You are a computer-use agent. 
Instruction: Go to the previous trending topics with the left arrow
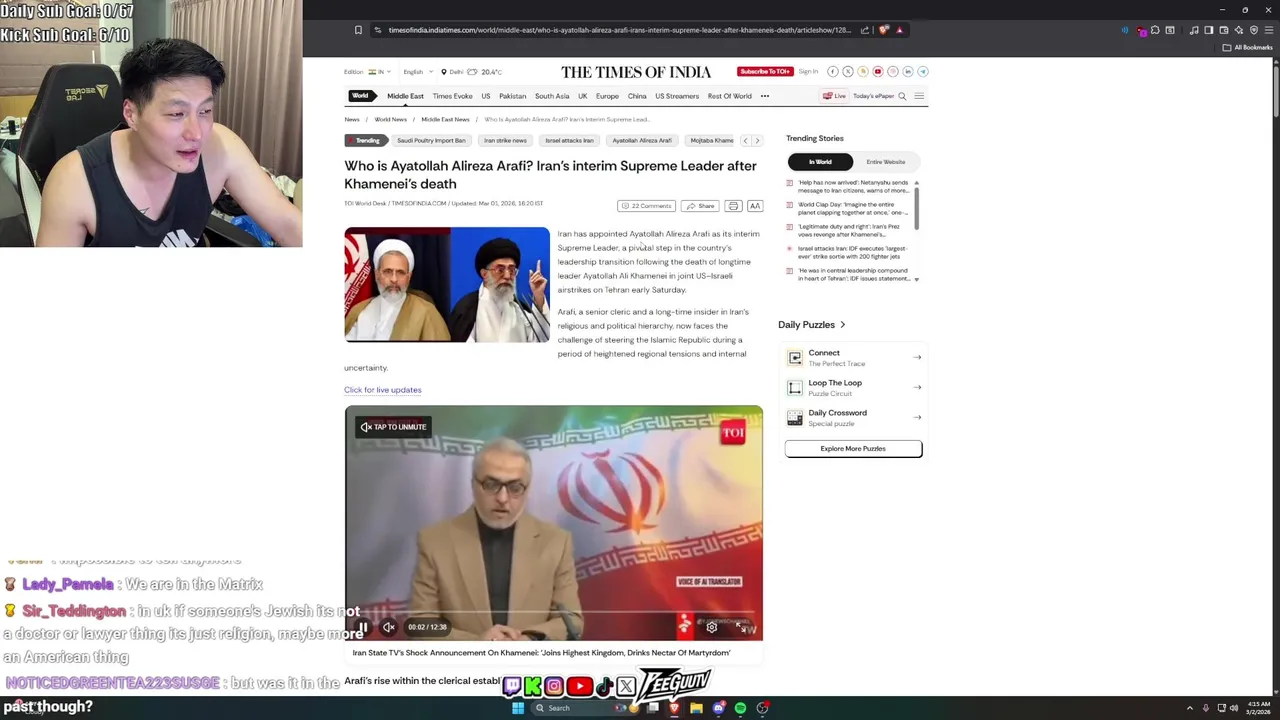(745, 141)
